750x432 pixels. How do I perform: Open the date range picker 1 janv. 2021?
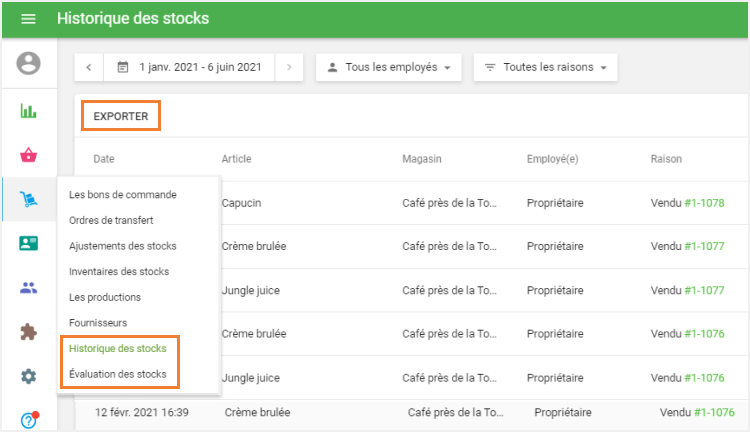[189, 68]
